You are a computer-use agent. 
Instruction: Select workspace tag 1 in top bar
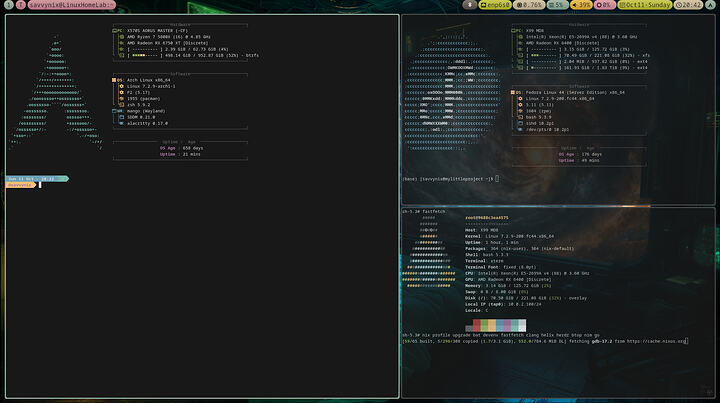(9, 5)
